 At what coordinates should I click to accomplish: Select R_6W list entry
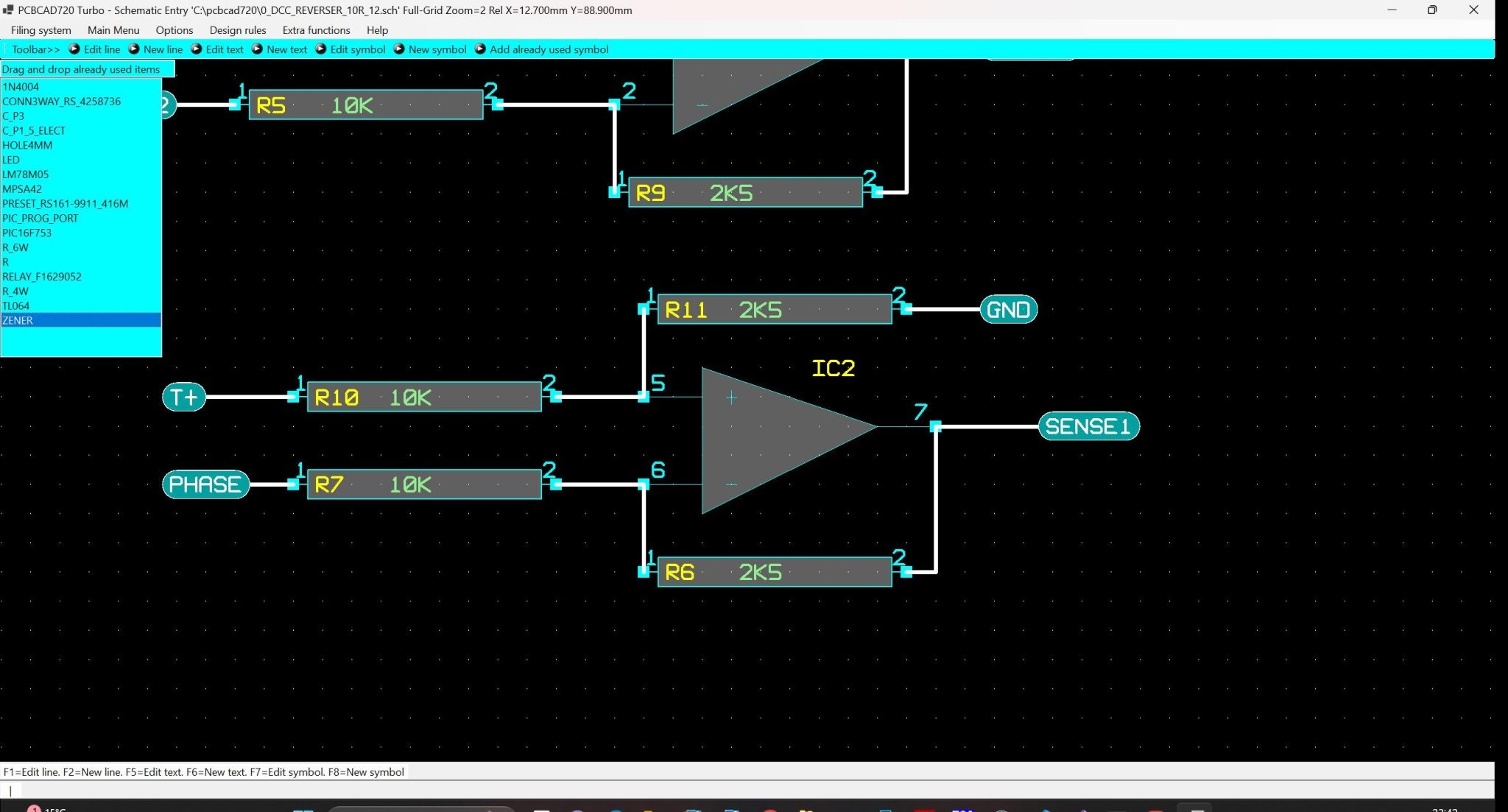(x=81, y=248)
